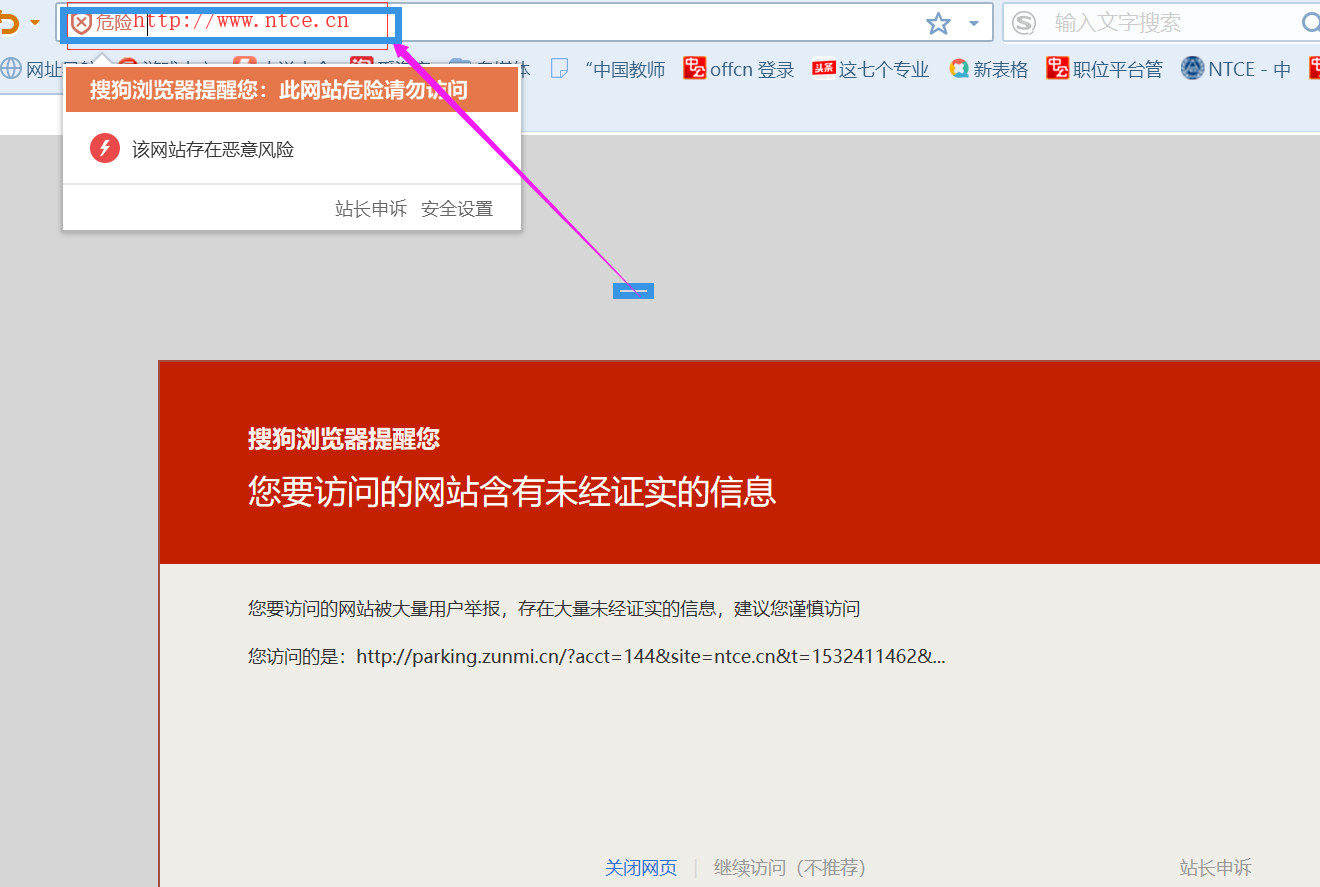Click the 职位平台管 bookmark favicon
The image size is (1320, 887).
1058,68
